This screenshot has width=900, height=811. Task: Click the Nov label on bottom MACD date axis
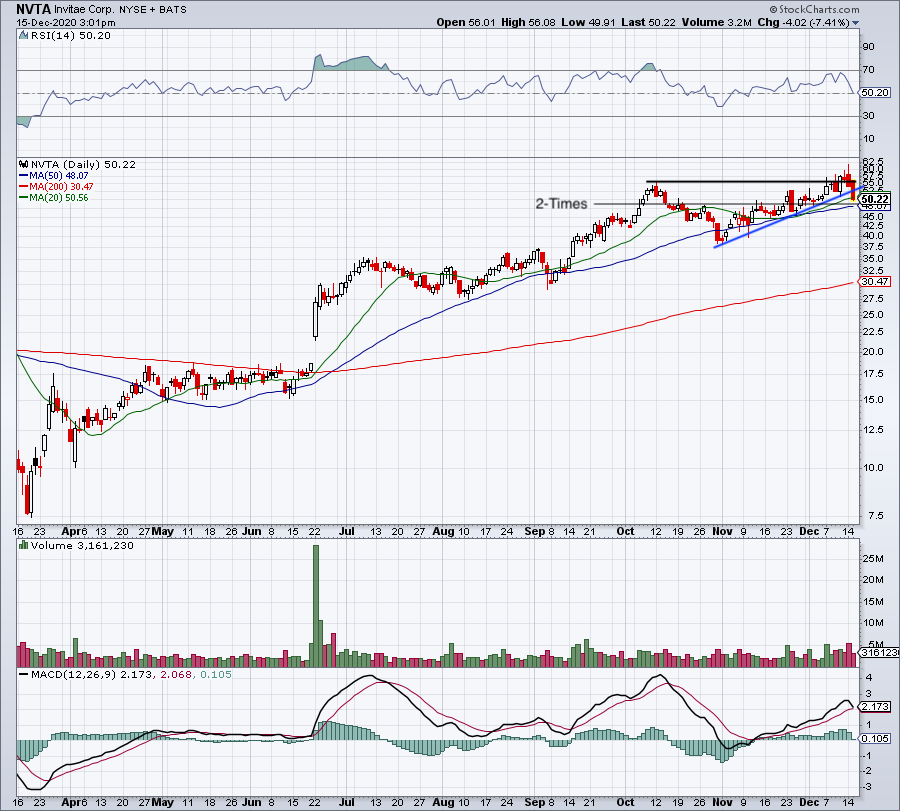(722, 802)
